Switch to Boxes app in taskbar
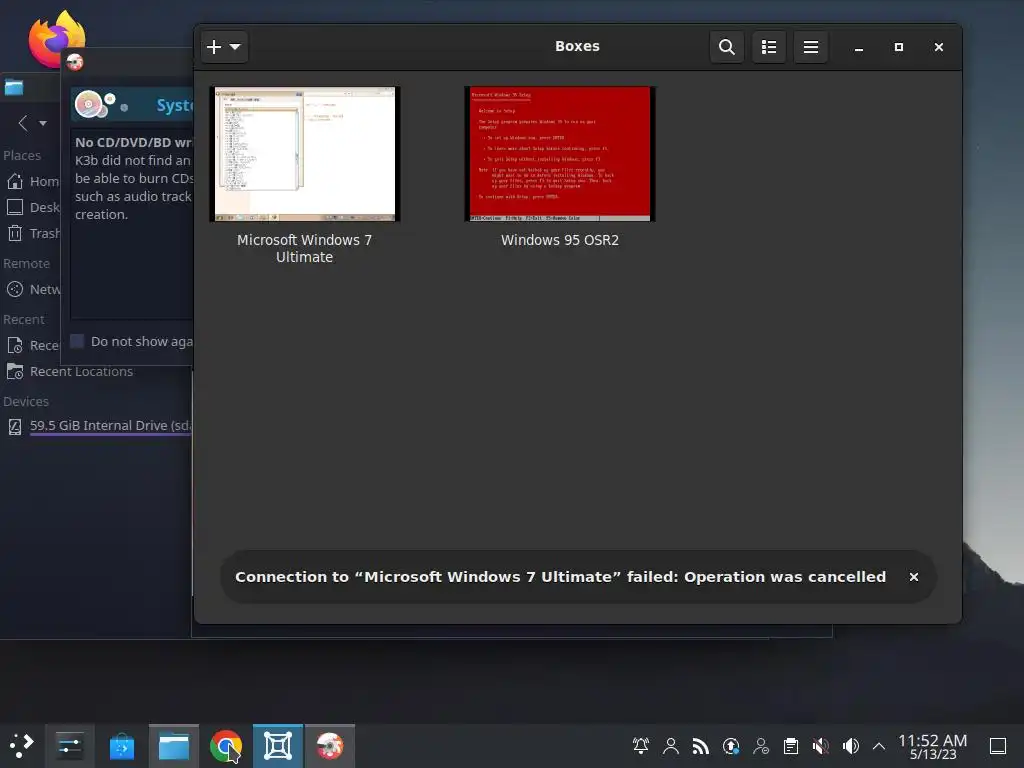 pos(278,746)
